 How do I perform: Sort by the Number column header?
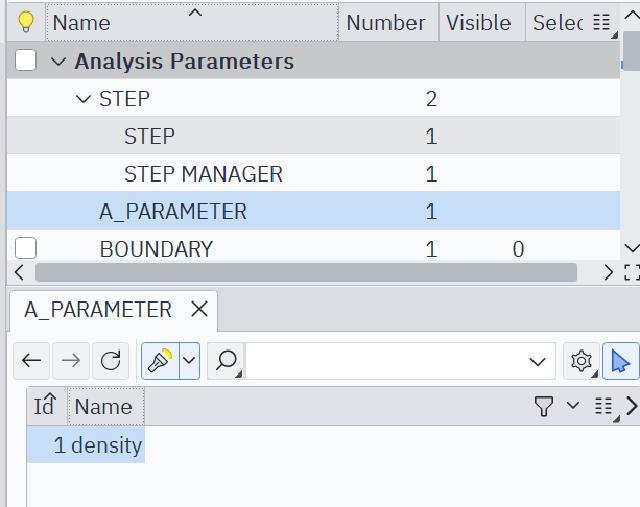(x=386, y=22)
